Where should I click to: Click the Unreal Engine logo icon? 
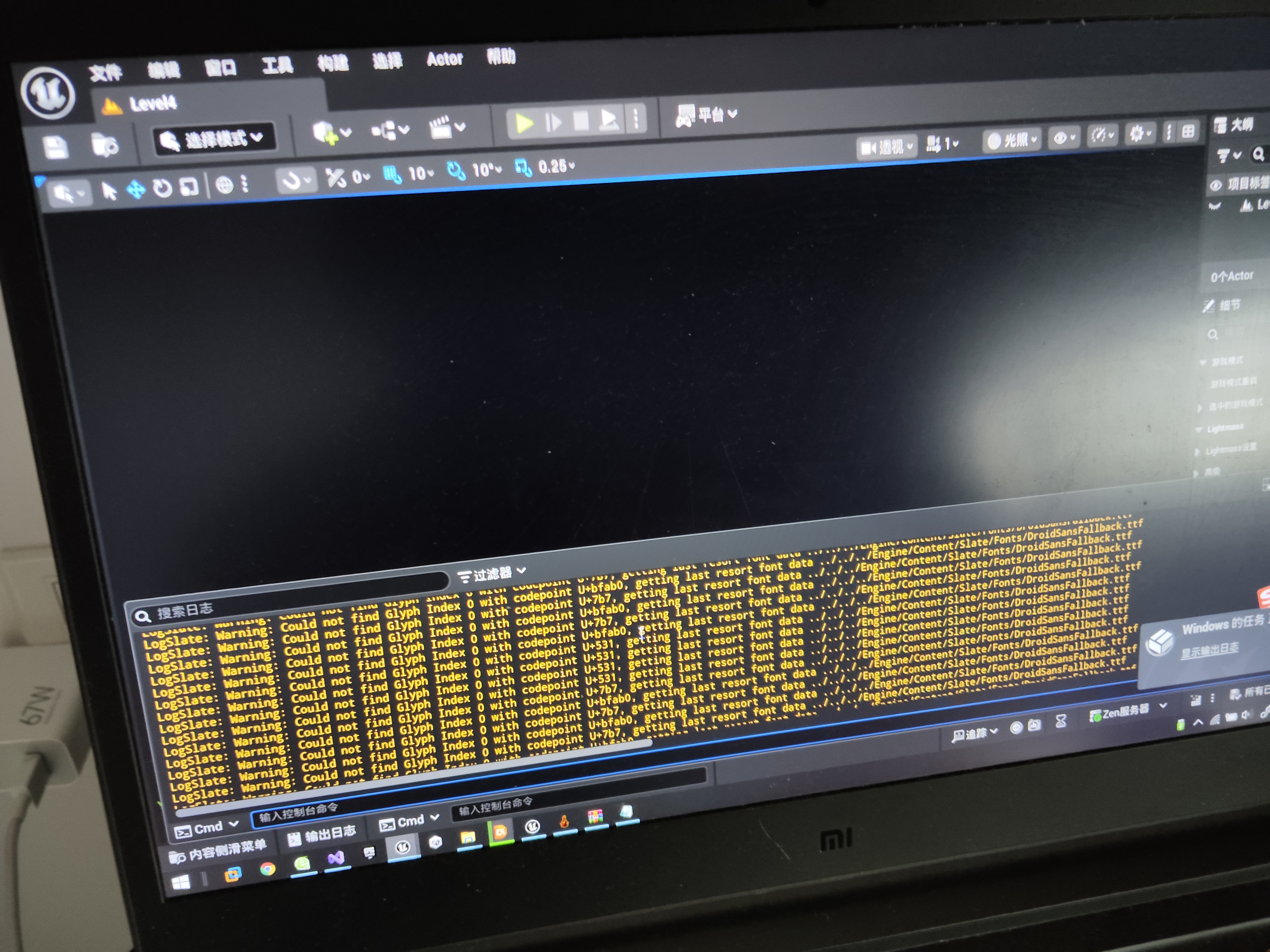(48, 93)
